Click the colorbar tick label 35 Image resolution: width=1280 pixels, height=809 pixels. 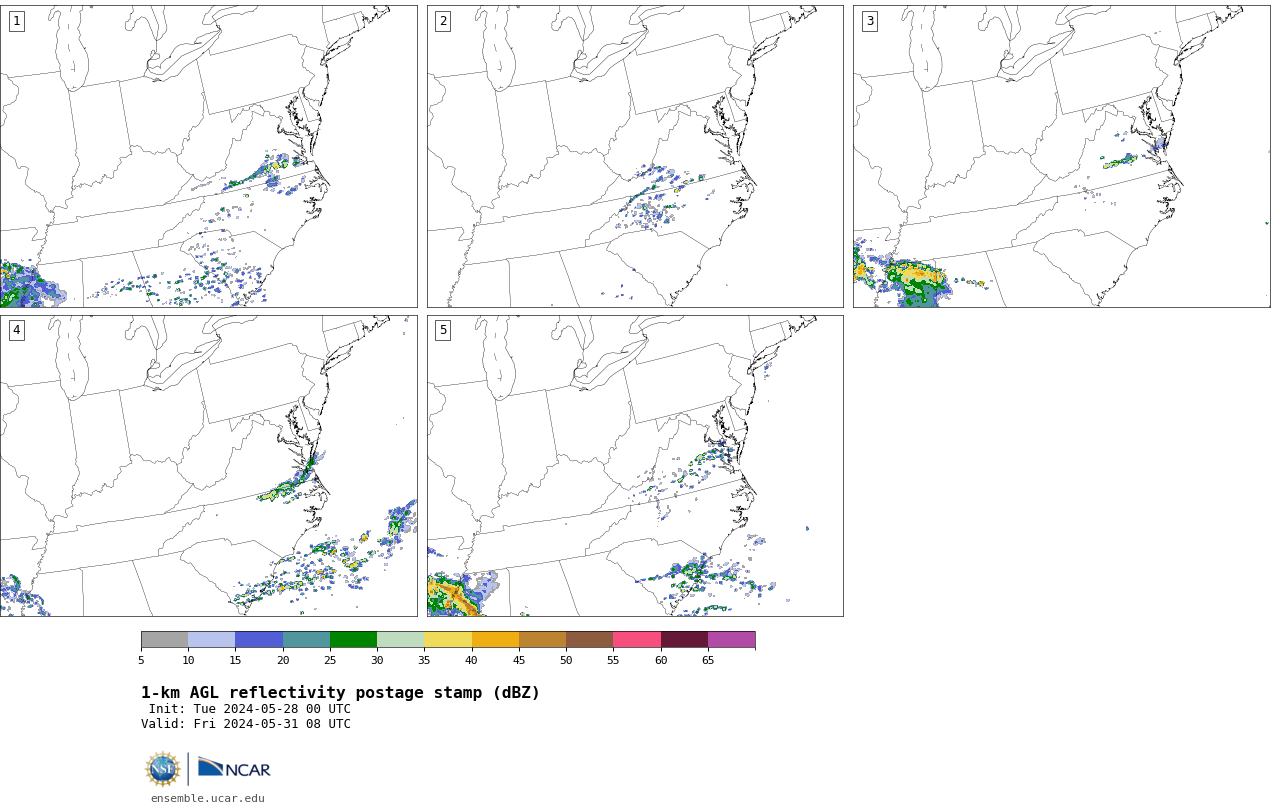point(424,660)
